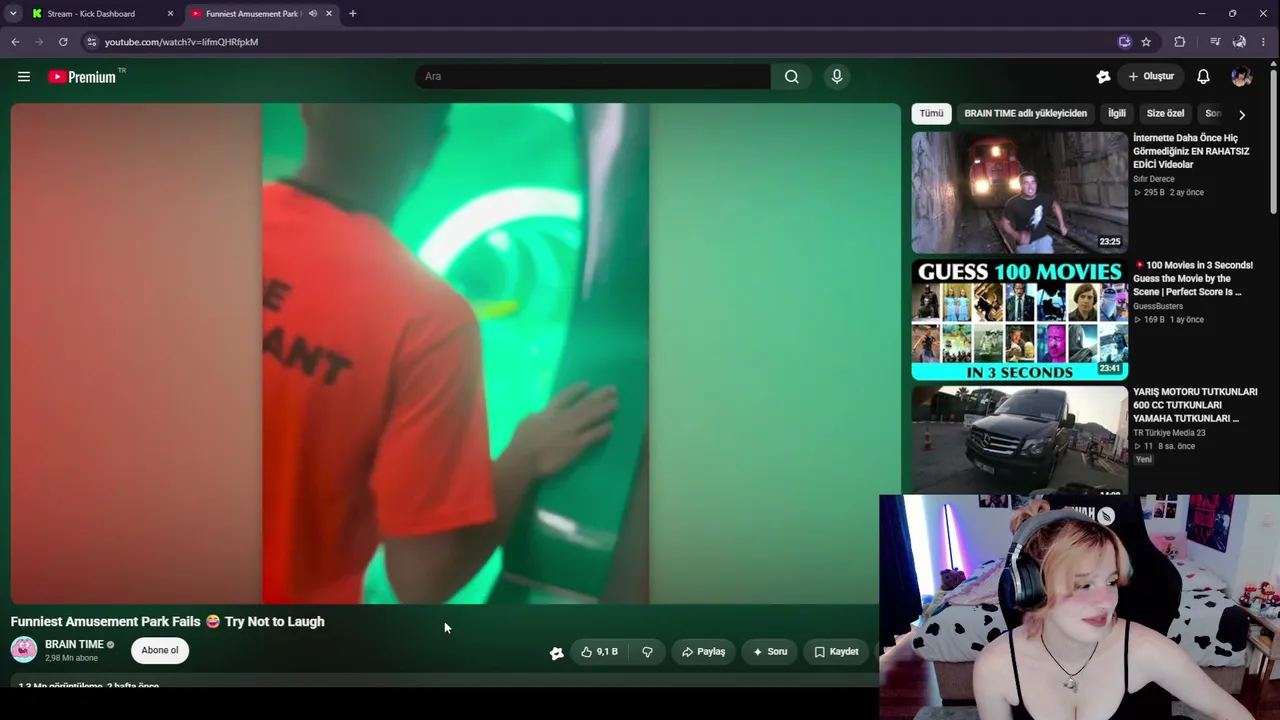1280x720 pixels.
Task: Open TR Türkiye Media 23 channel link
Action: [x=1169, y=433]
